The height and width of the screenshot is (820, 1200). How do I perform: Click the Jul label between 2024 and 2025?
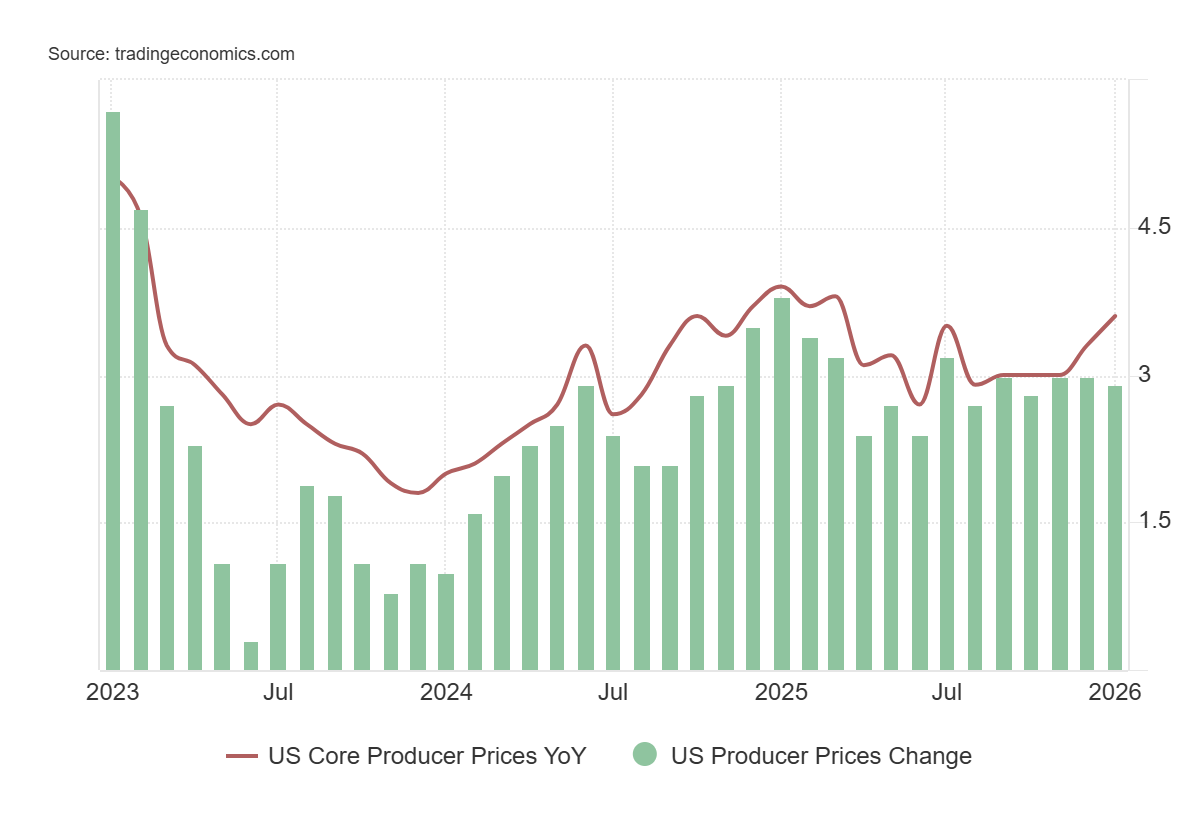(613, 692)
